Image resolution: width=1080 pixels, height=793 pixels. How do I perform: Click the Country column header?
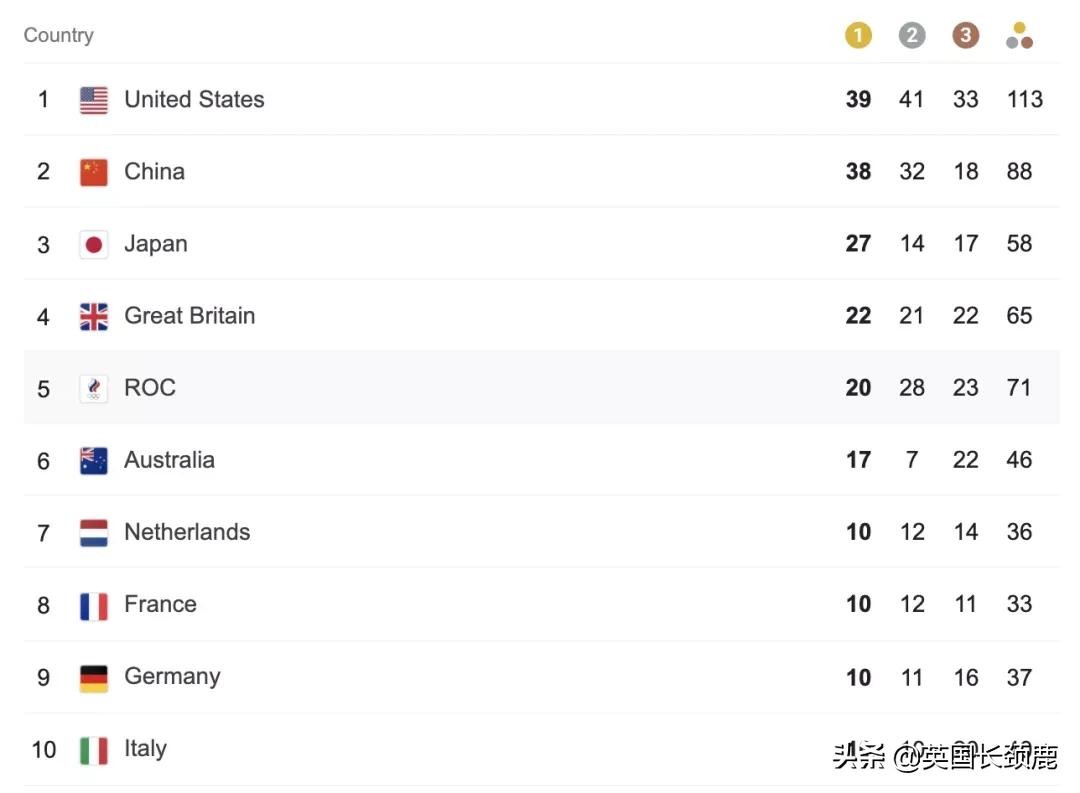point(59,35)
